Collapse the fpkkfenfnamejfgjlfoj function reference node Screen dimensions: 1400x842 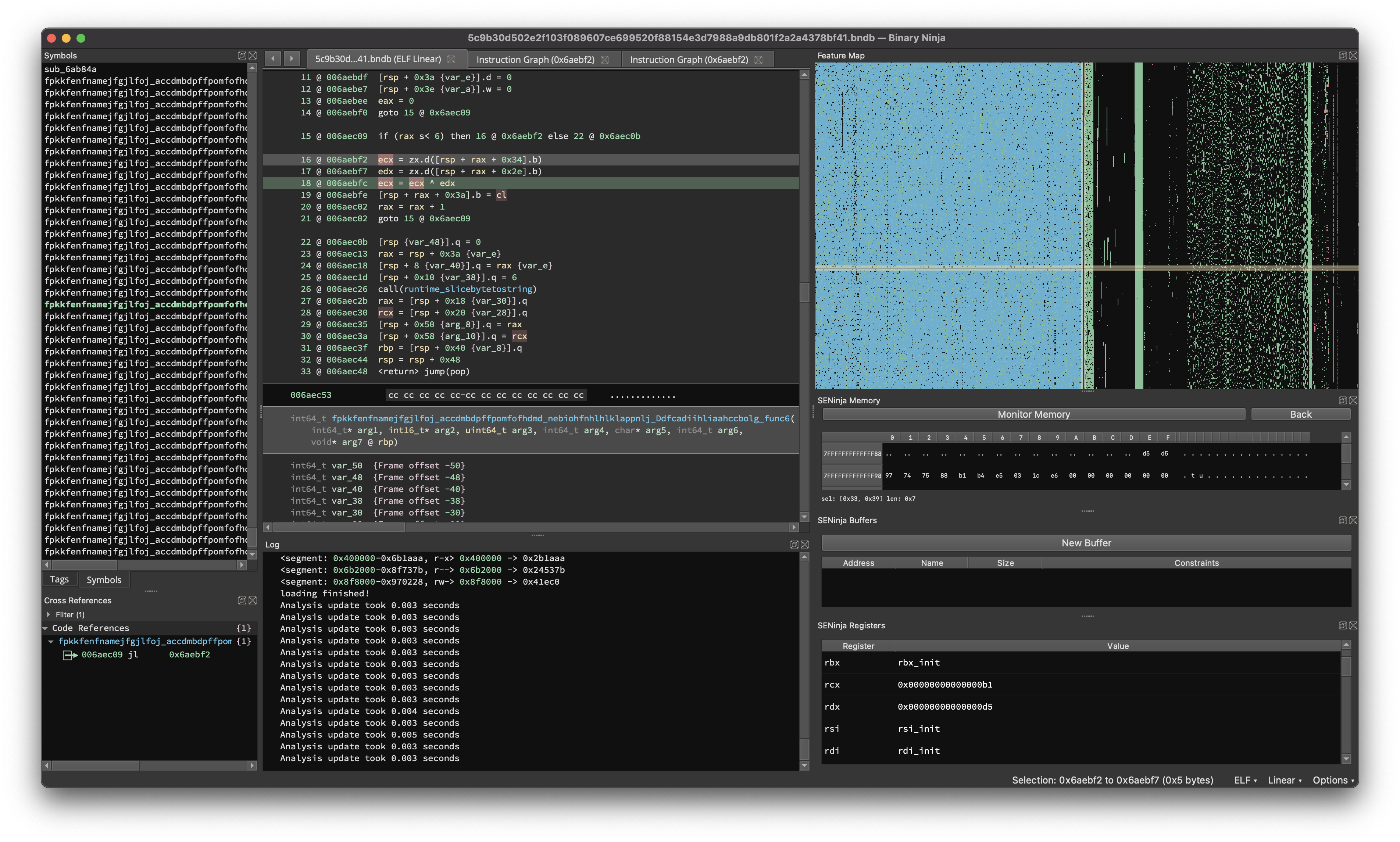pyautogui.click(x=51, y=642)
